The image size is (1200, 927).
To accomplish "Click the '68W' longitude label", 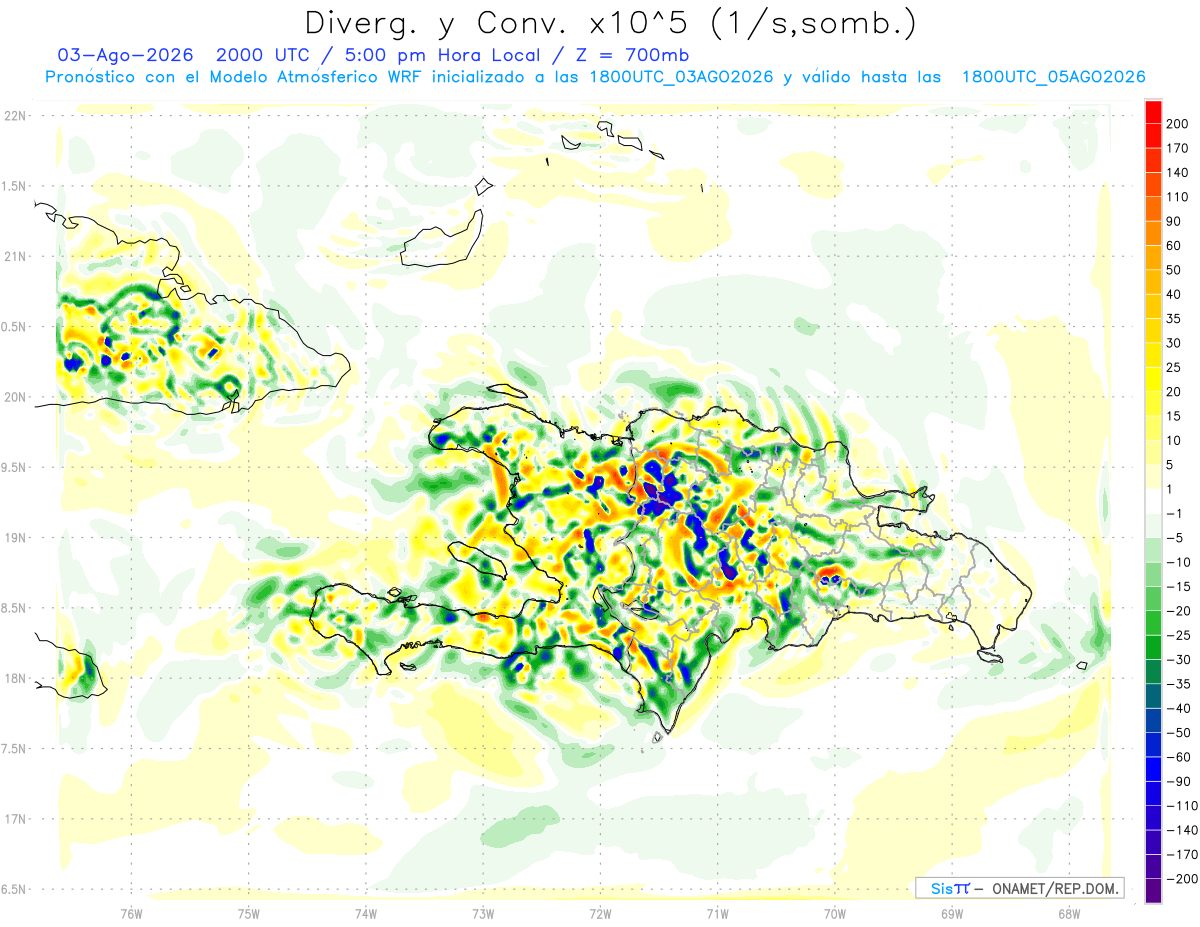I will click(1069, 912).
